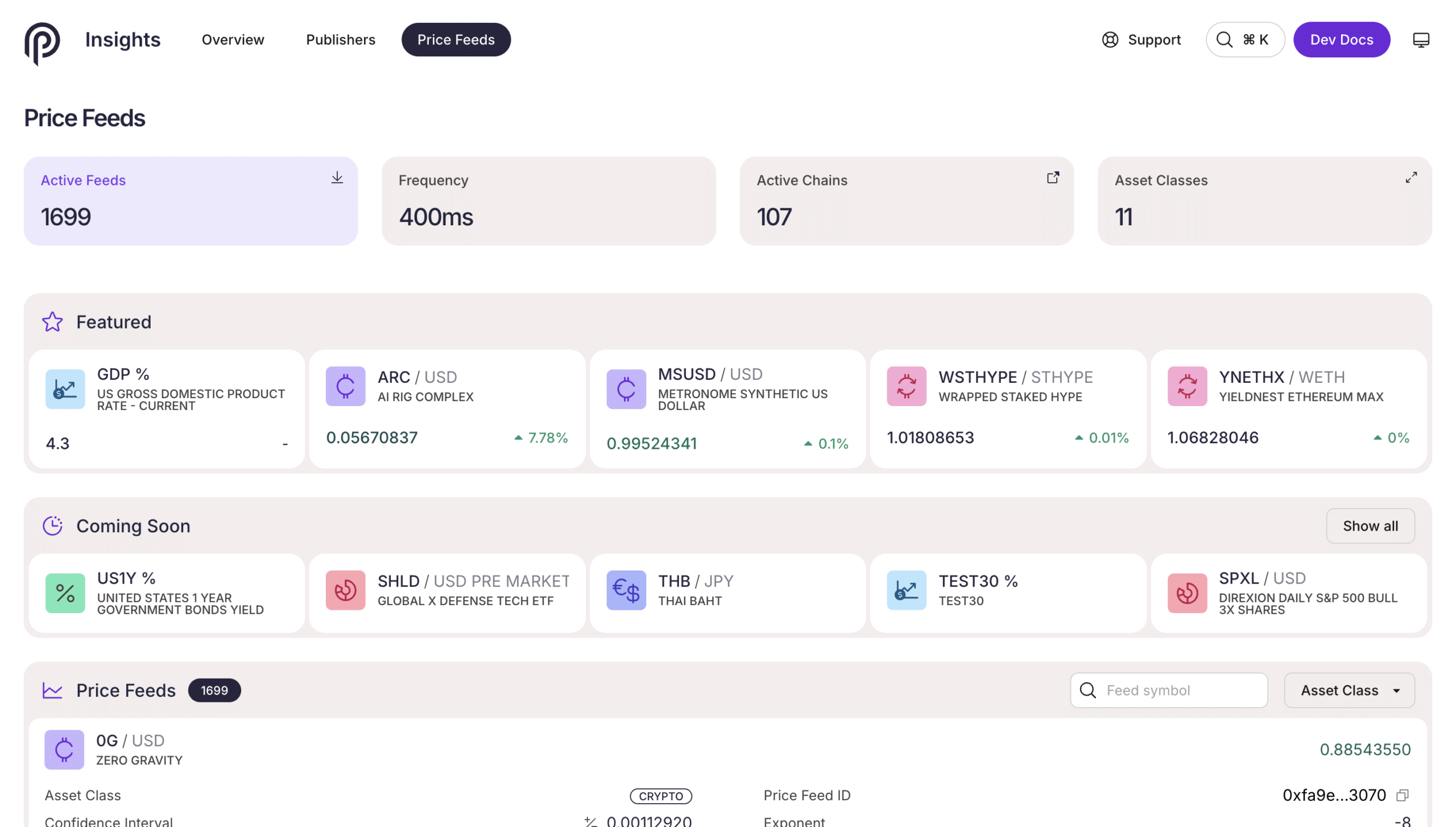Screen dimensions: 1456x827
Task: Open the Dev Docs button
Action: 1341,40
